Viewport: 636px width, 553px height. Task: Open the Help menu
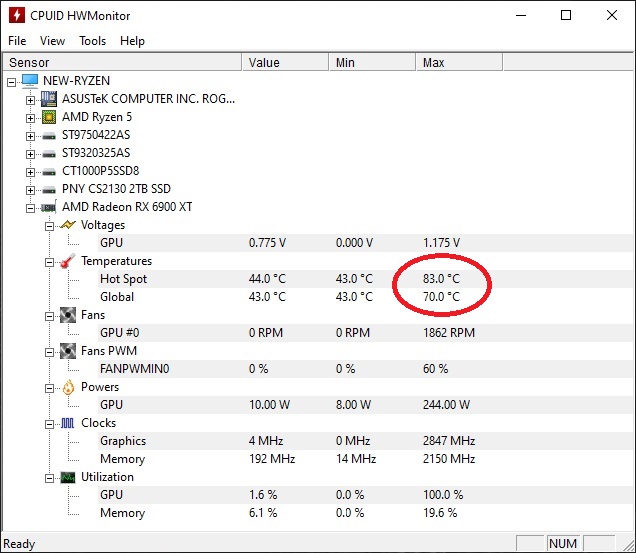click(x=132, y=41)
